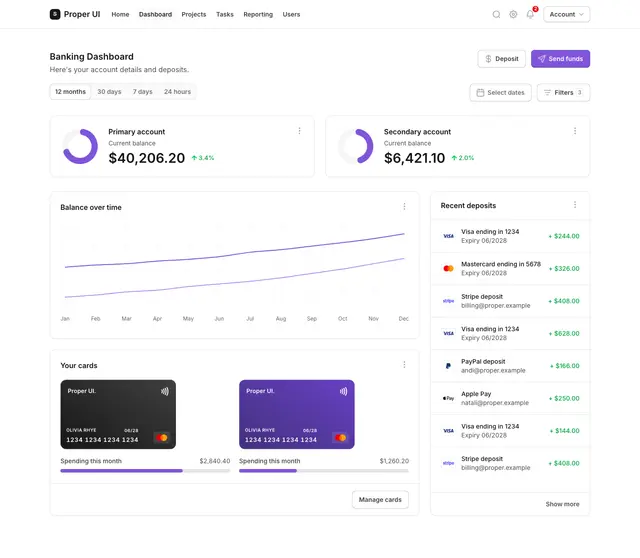
Task: Go to Home in navigation
Action: tap(120, 14)
